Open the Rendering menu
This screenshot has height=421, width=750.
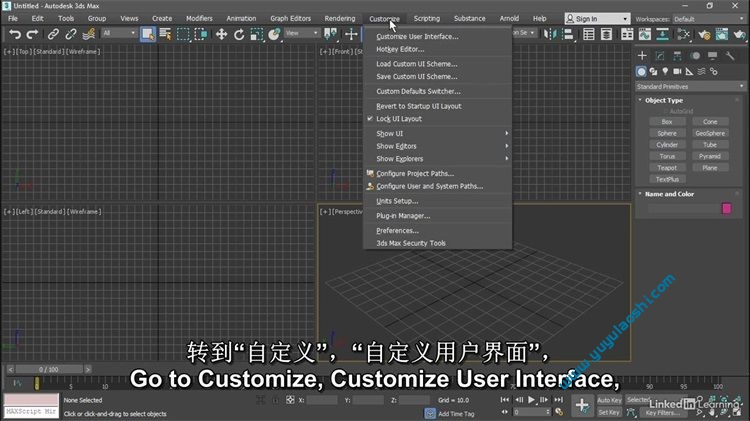(340, 18)
